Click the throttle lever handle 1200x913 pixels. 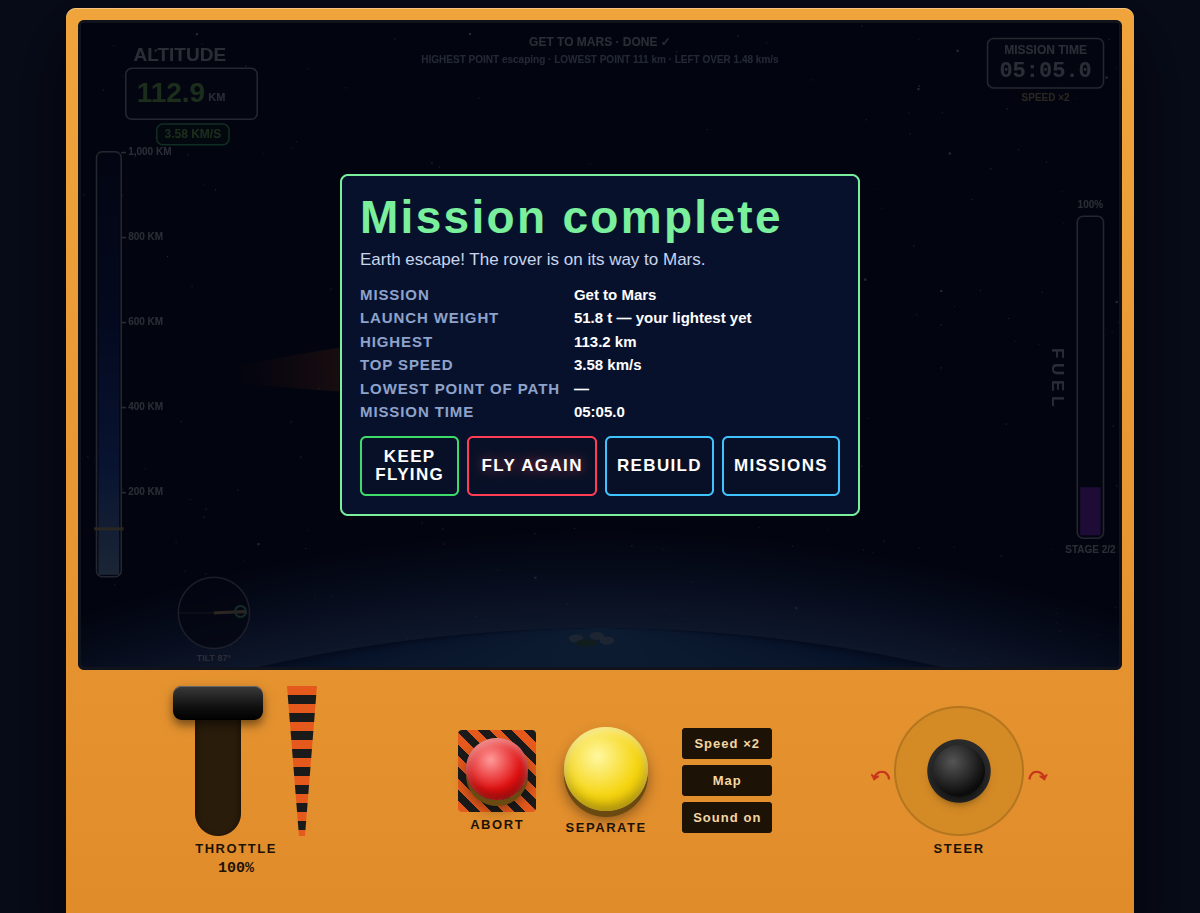(x=218, y=702)
